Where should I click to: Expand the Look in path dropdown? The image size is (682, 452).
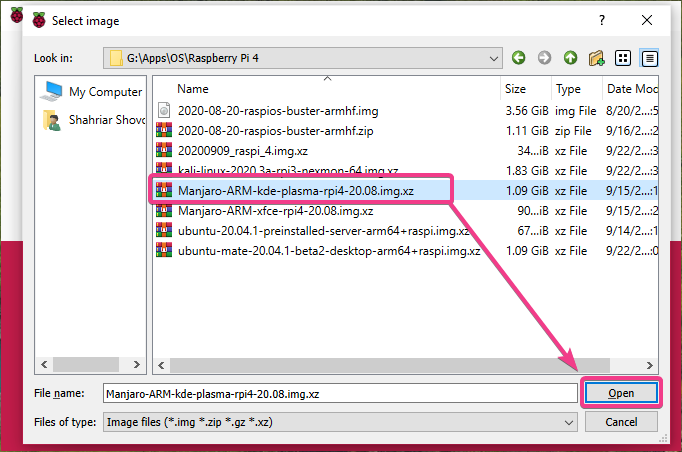493,58
